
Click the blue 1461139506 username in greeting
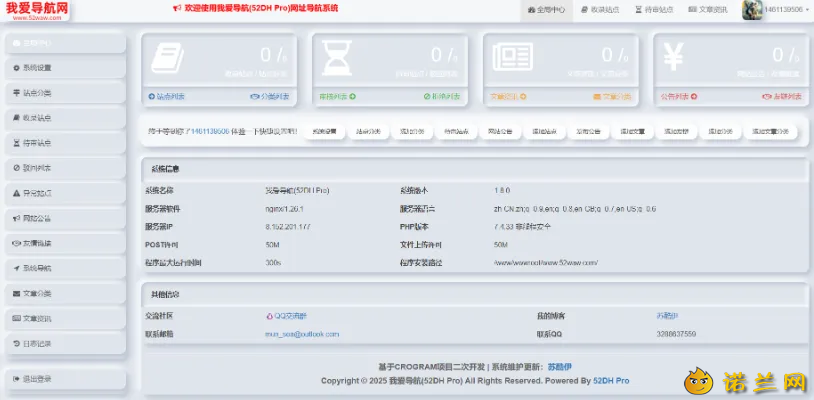(x=210, y=132)
